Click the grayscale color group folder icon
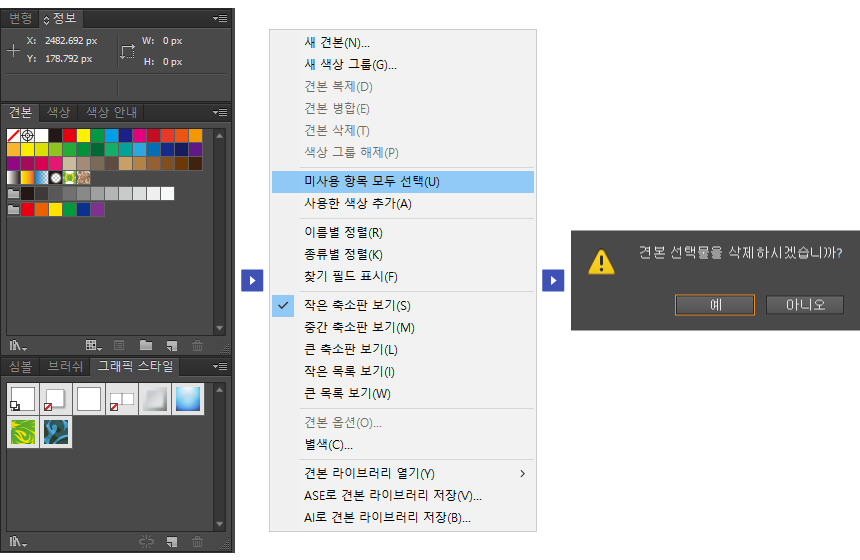Viewport: 860px width, 560px height. [x=14, y=194]
